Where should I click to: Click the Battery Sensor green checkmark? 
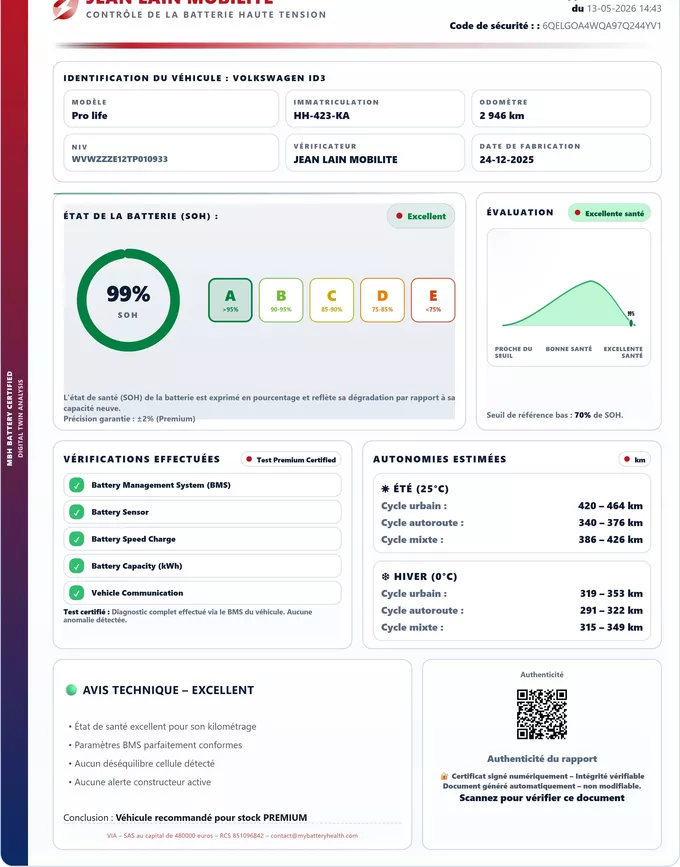77,512
